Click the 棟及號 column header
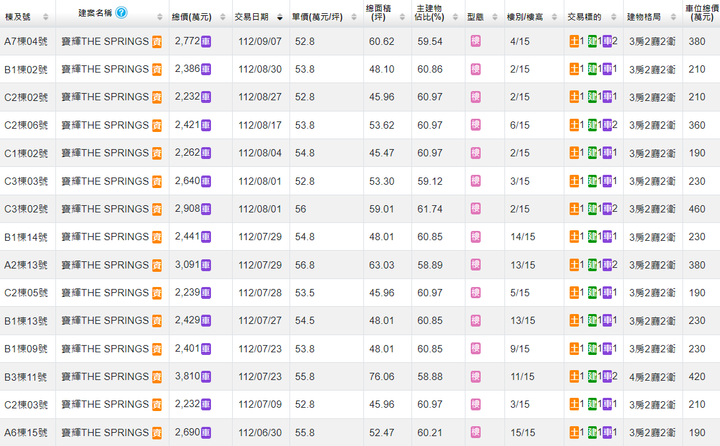The width and height of the screenshot is (720, 446). pyautogui.click(x=17, y=17)
